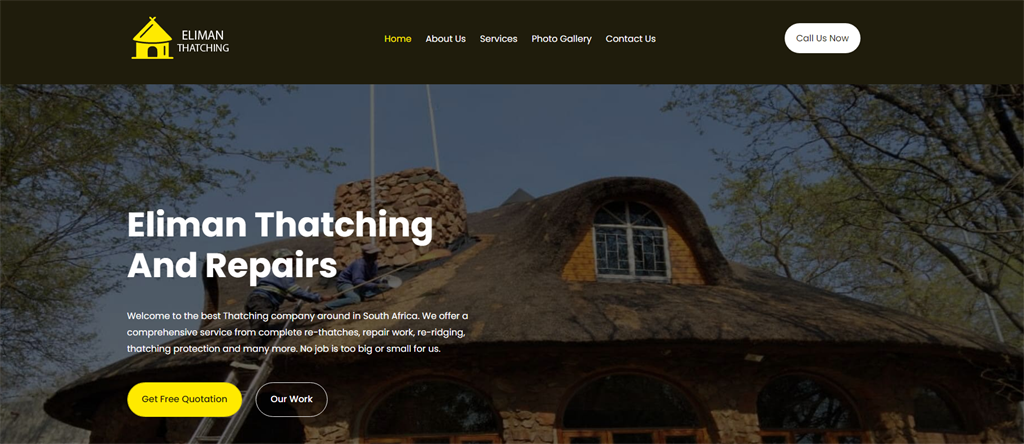Screen dimensions: 1024x444
Task: Click the dormer window in hero photo
Action: pyautogui.click(x=630, y=240)
